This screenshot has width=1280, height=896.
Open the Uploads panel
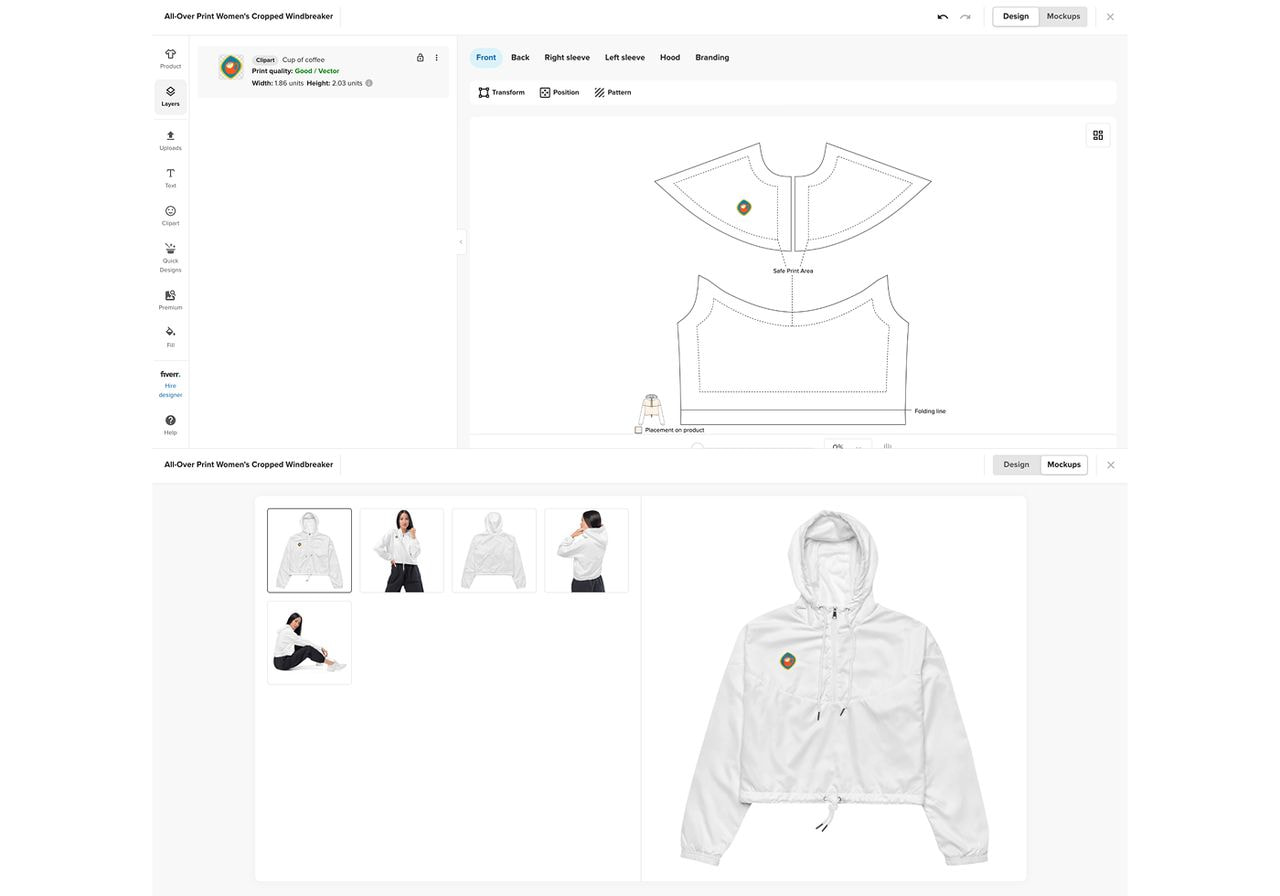170,140
